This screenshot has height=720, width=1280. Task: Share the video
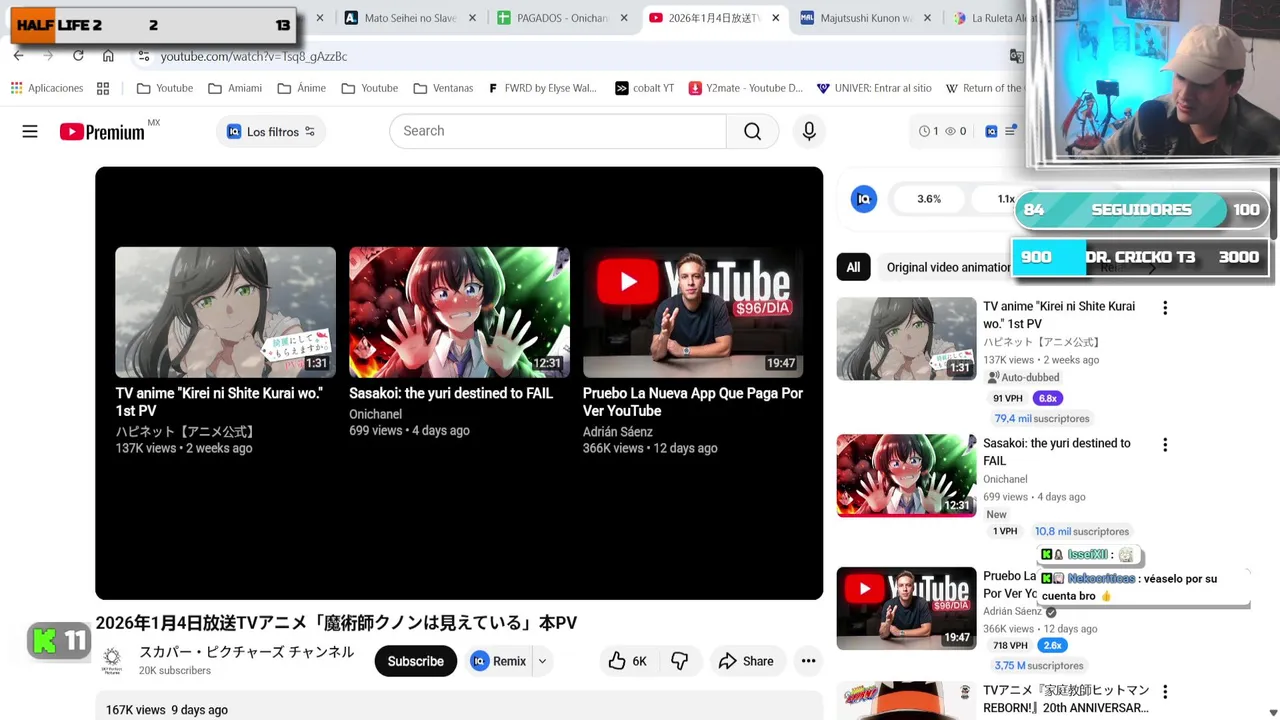coord(746,661)
